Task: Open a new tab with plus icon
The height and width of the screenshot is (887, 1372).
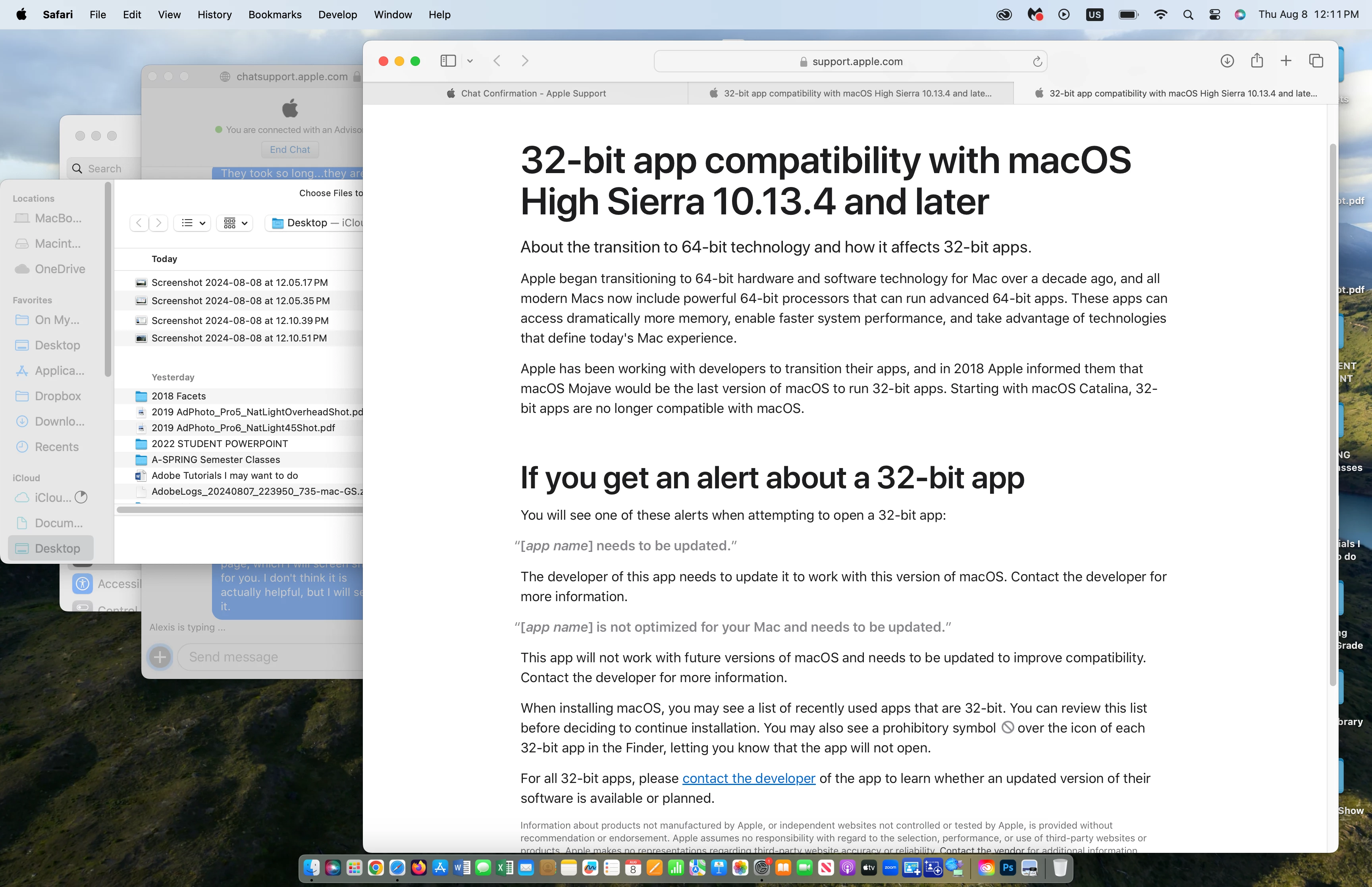Action: tap(1285, 61)
